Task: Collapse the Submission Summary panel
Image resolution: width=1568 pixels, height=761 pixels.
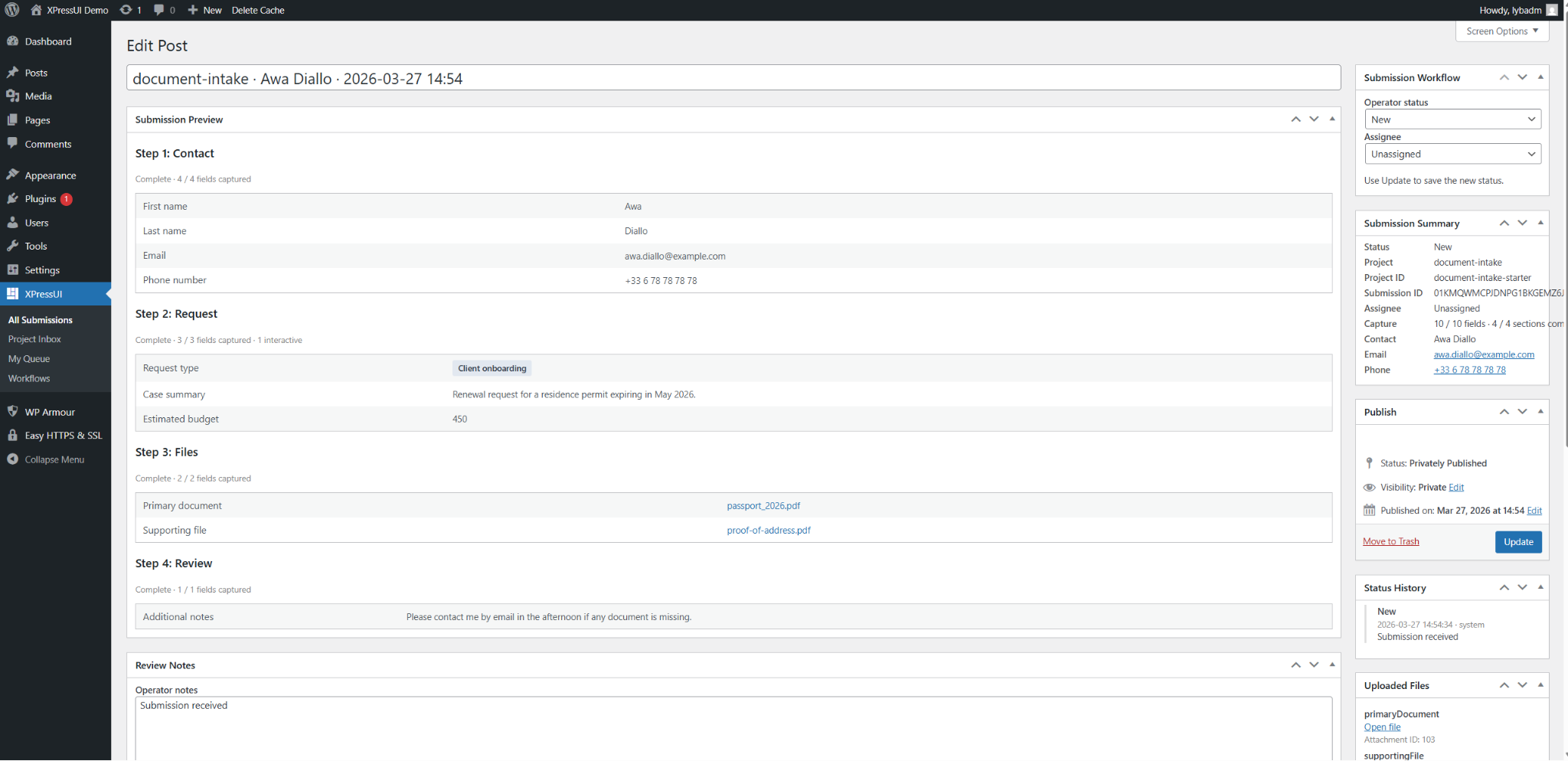Action: point(1540,223)
